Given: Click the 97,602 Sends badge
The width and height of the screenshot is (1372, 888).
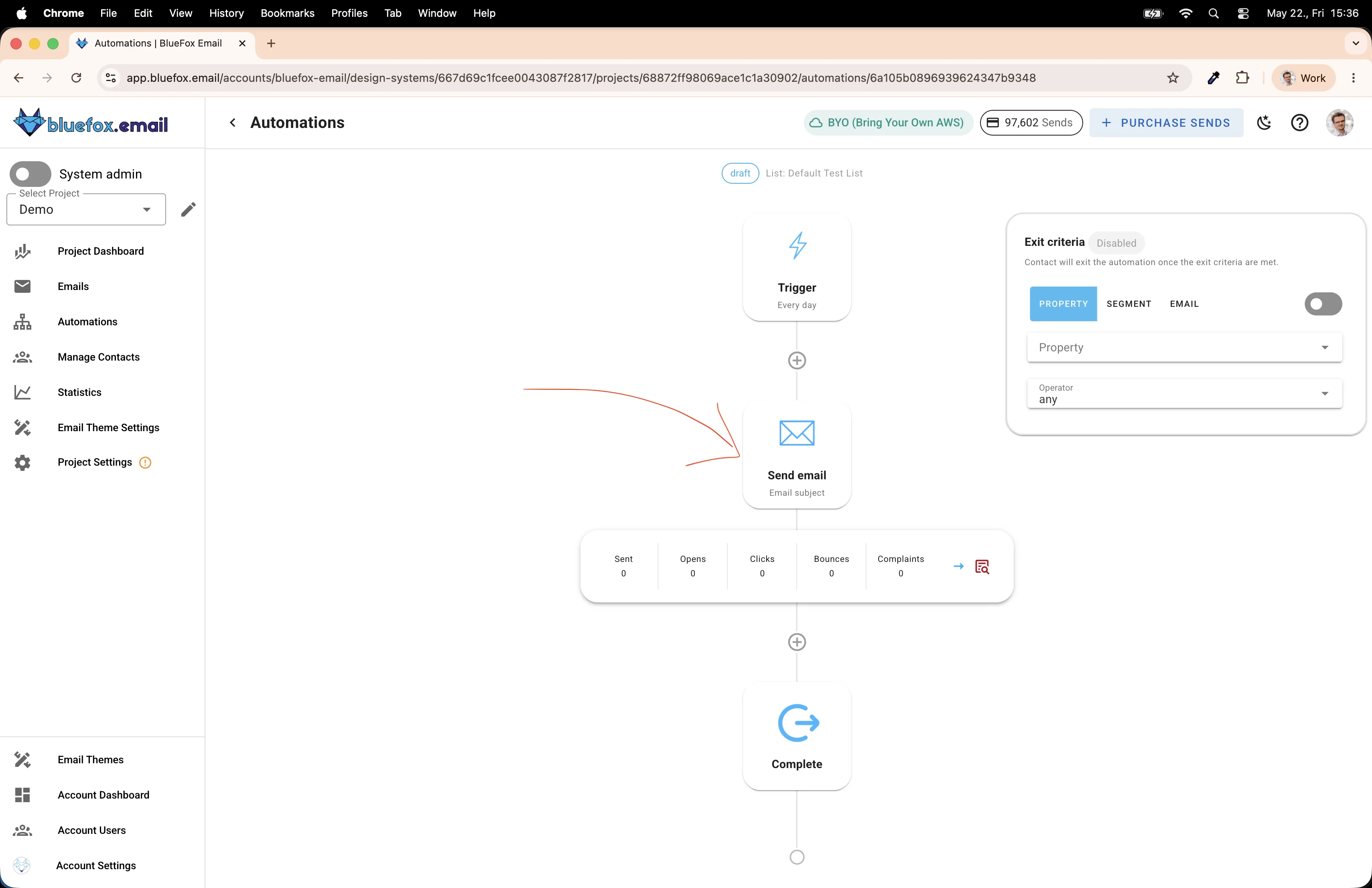Looking at the screenshot, I should pos(1031,122).
